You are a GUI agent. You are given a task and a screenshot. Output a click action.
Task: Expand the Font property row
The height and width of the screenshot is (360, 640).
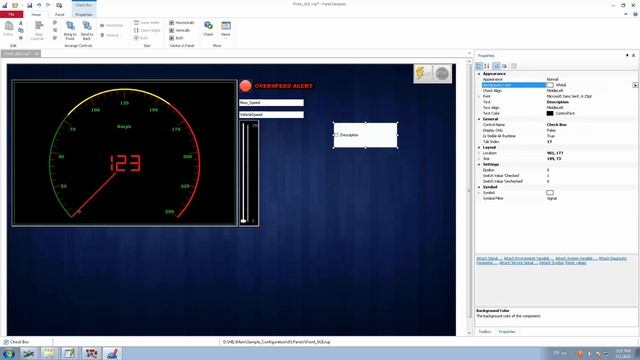coord(479,96)
